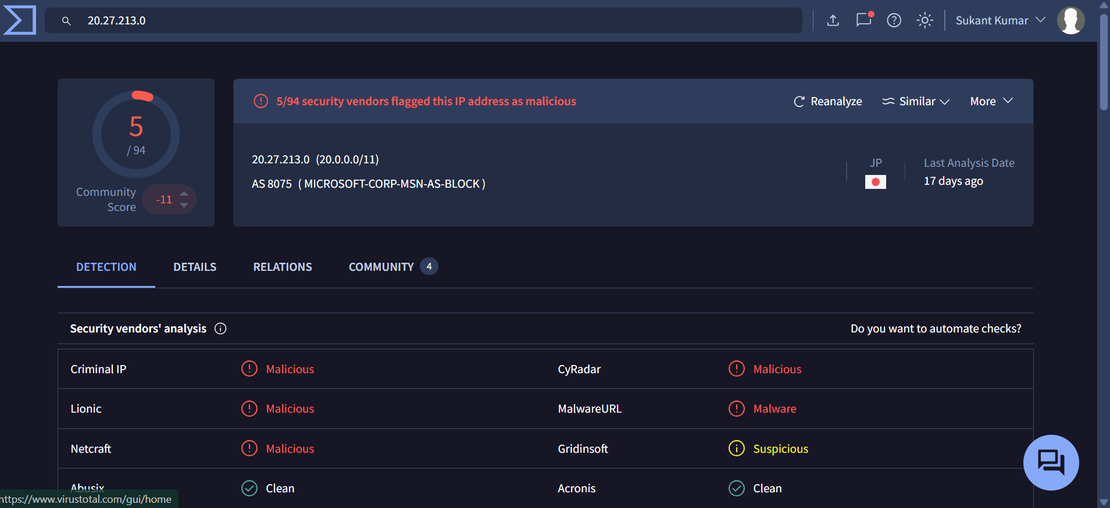Click the search magnifier icon
Image resolution: width=1110 pixels, height=508 pixels.
[67, 20]
